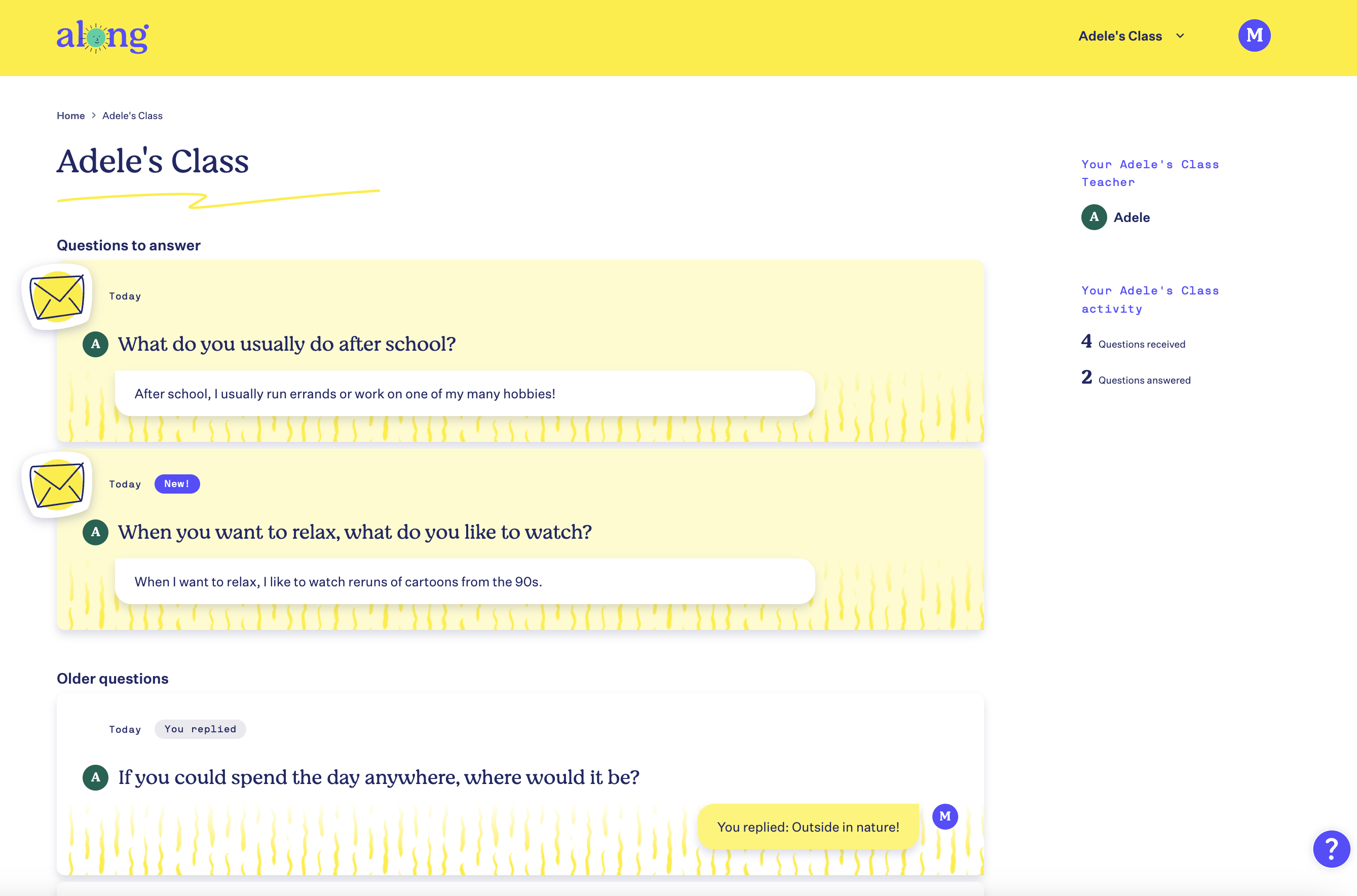Screen dimensions: 1357x896
Task: Click the 'Your Adele's Class activity' sidebar heading
Action: [x=1150, y=300]
